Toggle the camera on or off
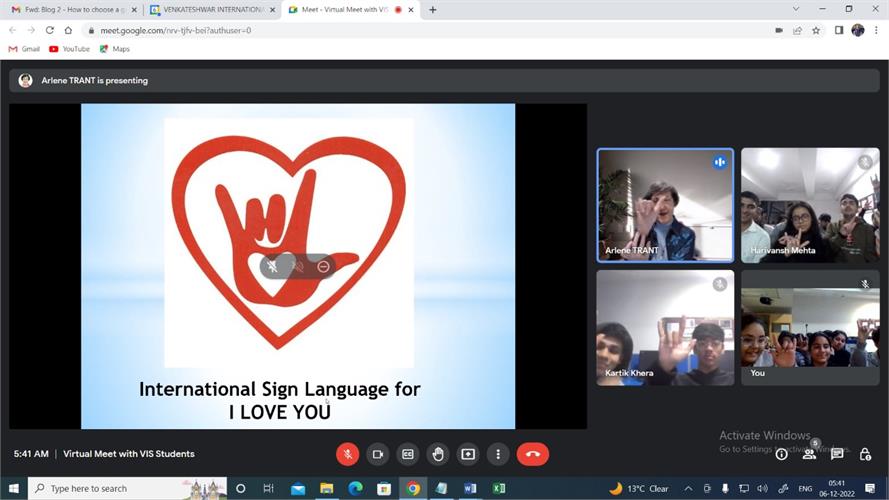 [377, 454]
